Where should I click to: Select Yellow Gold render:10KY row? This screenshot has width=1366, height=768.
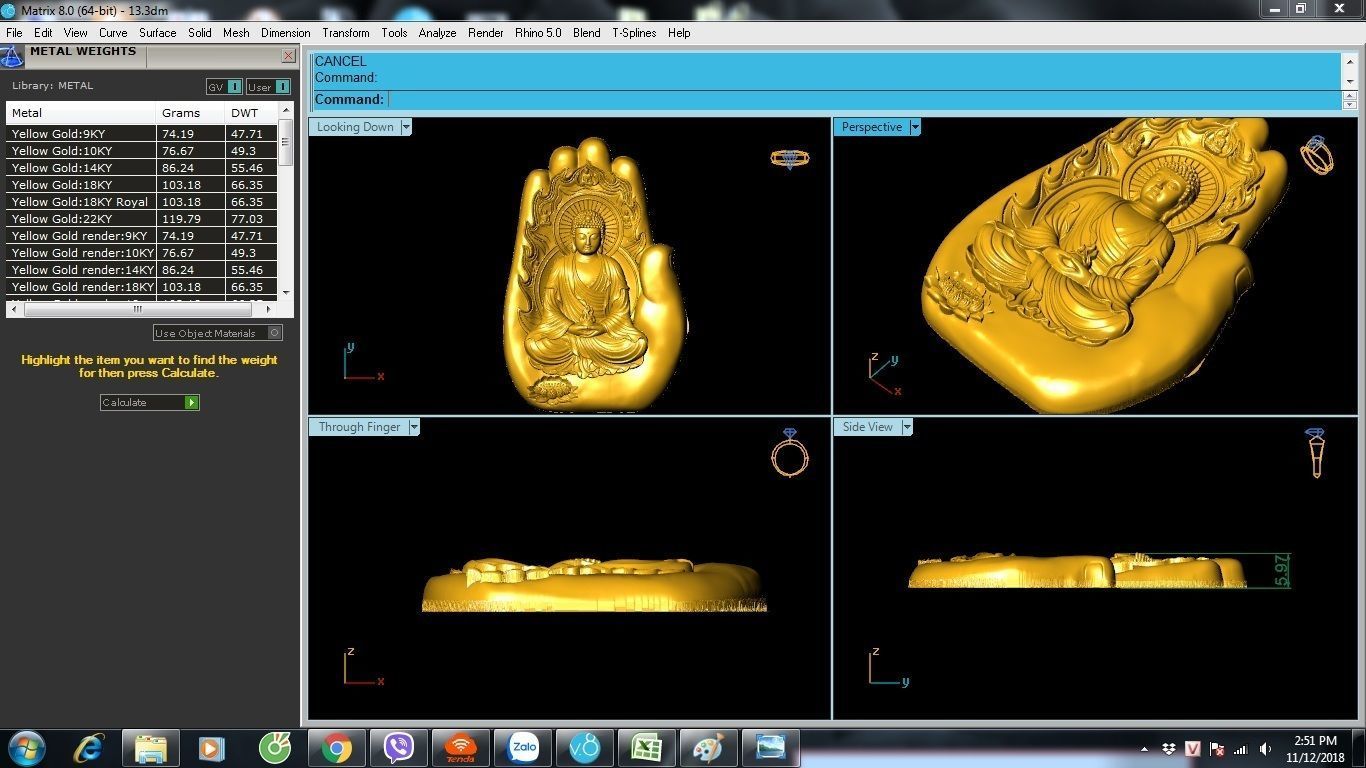141,253
